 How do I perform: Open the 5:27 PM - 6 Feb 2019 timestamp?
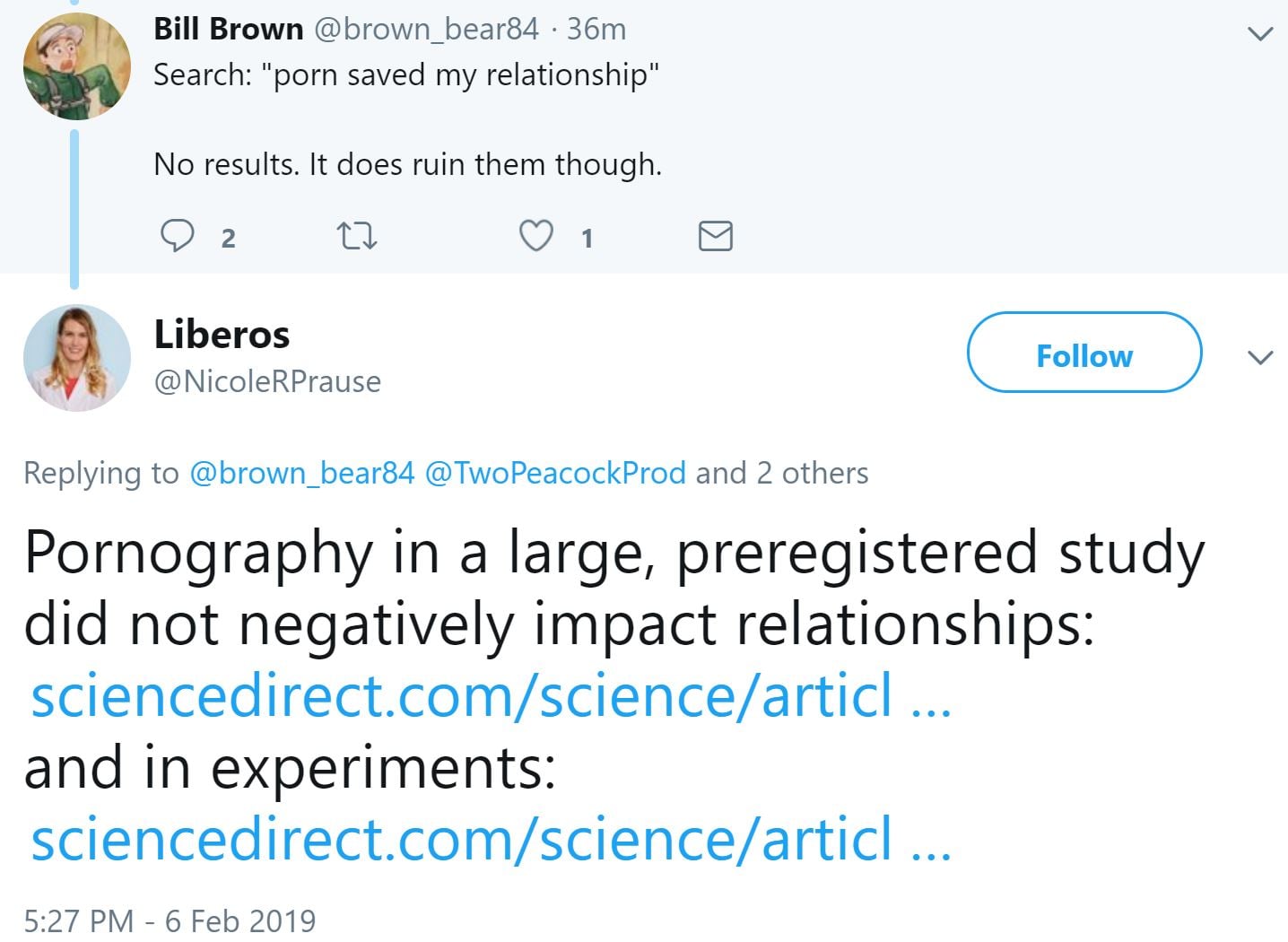click(x=170, y=920)
